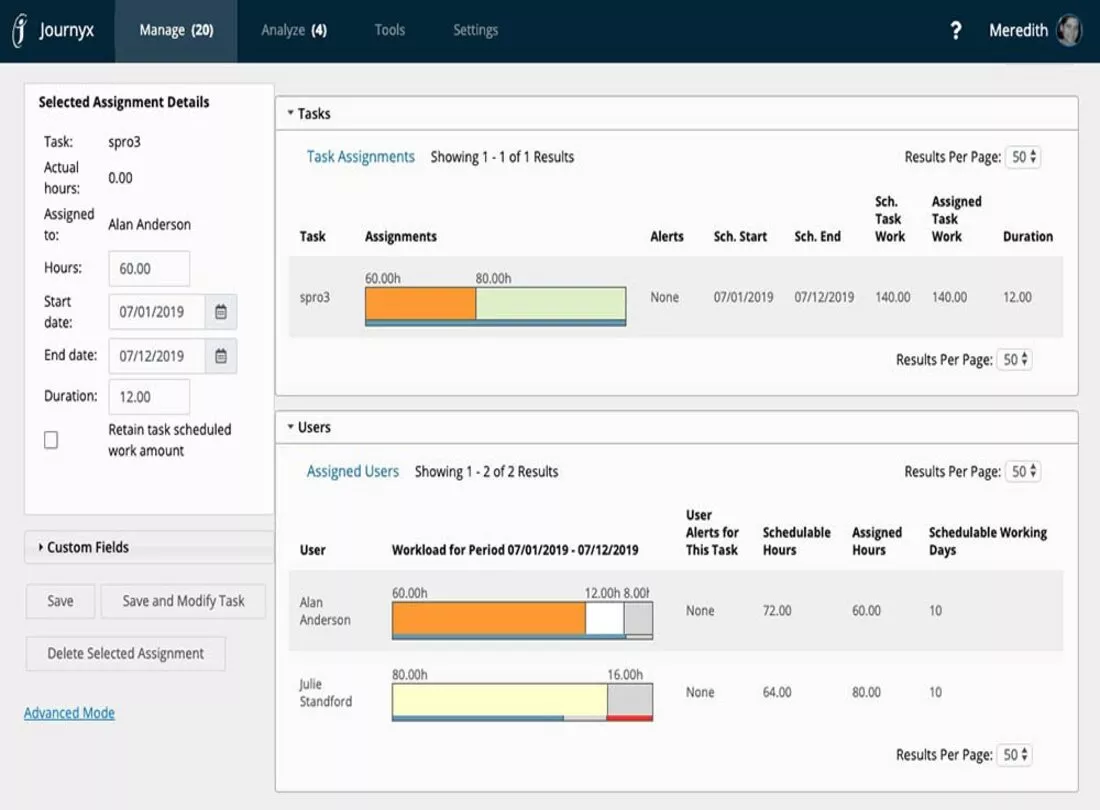1100x810 pixels.
Task: Open the Manage menu tab
Action: [176, 30]
